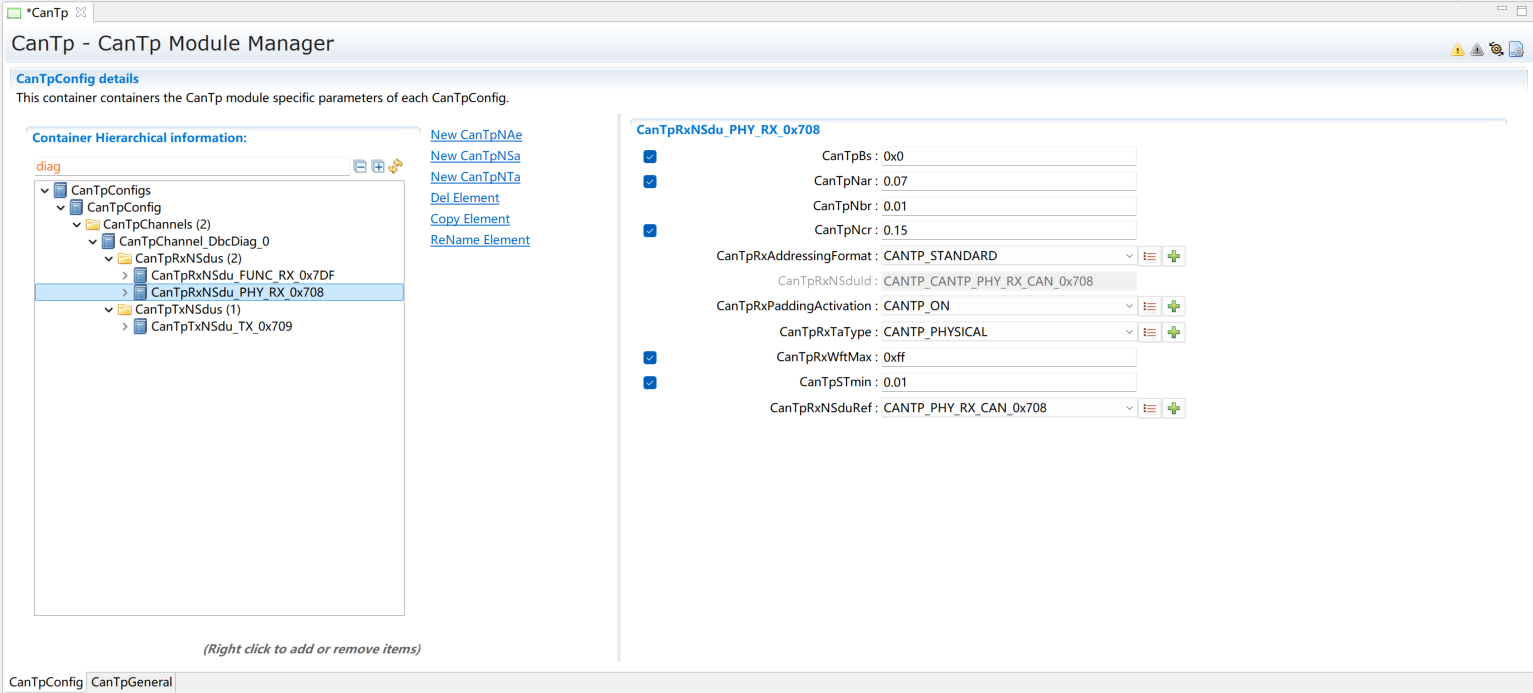Image resolution: width=1533 pixels, height=693 pixels.
Task: Click the yellow warning icon in the header
Action: click(1457, 49)
